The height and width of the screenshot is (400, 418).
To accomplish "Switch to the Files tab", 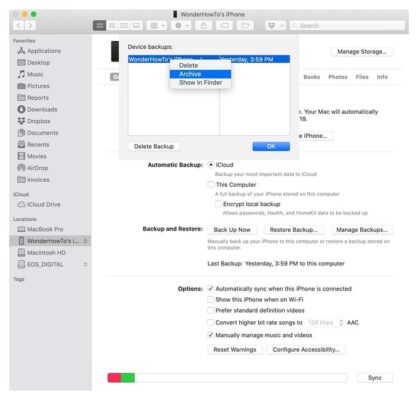I will click(362, 77).
